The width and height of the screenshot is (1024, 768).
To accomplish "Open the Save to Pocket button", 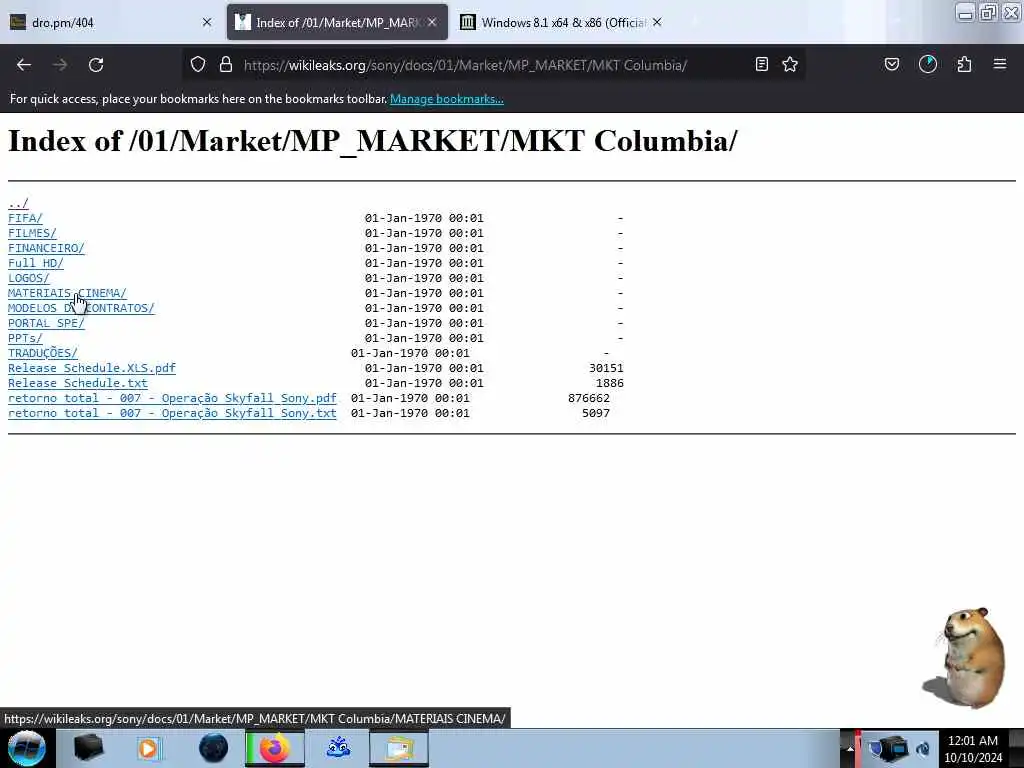I will click(x=892, y=65).
